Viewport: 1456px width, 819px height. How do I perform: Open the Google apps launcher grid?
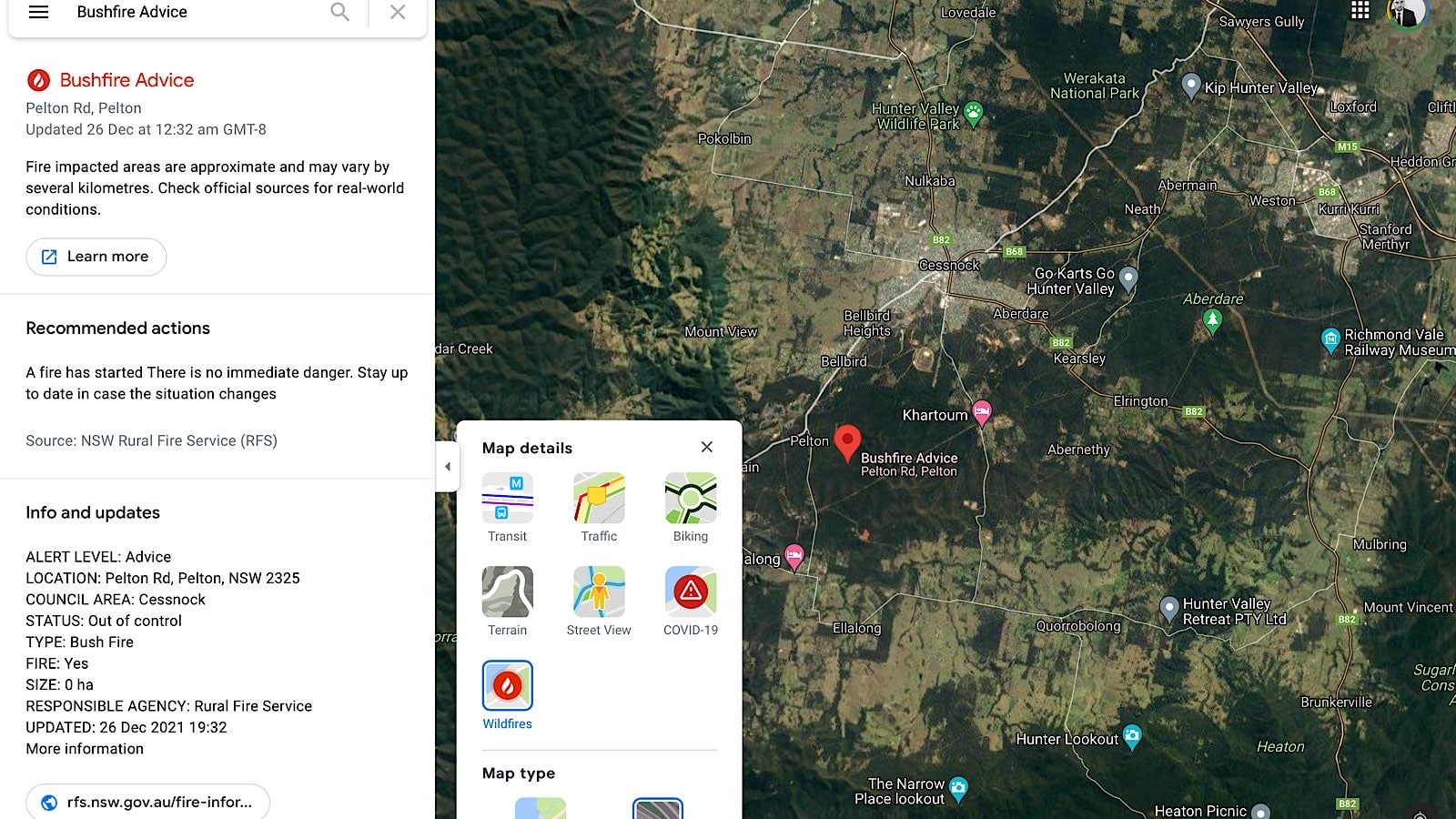pyautogui.click(x=1360, y=12)
